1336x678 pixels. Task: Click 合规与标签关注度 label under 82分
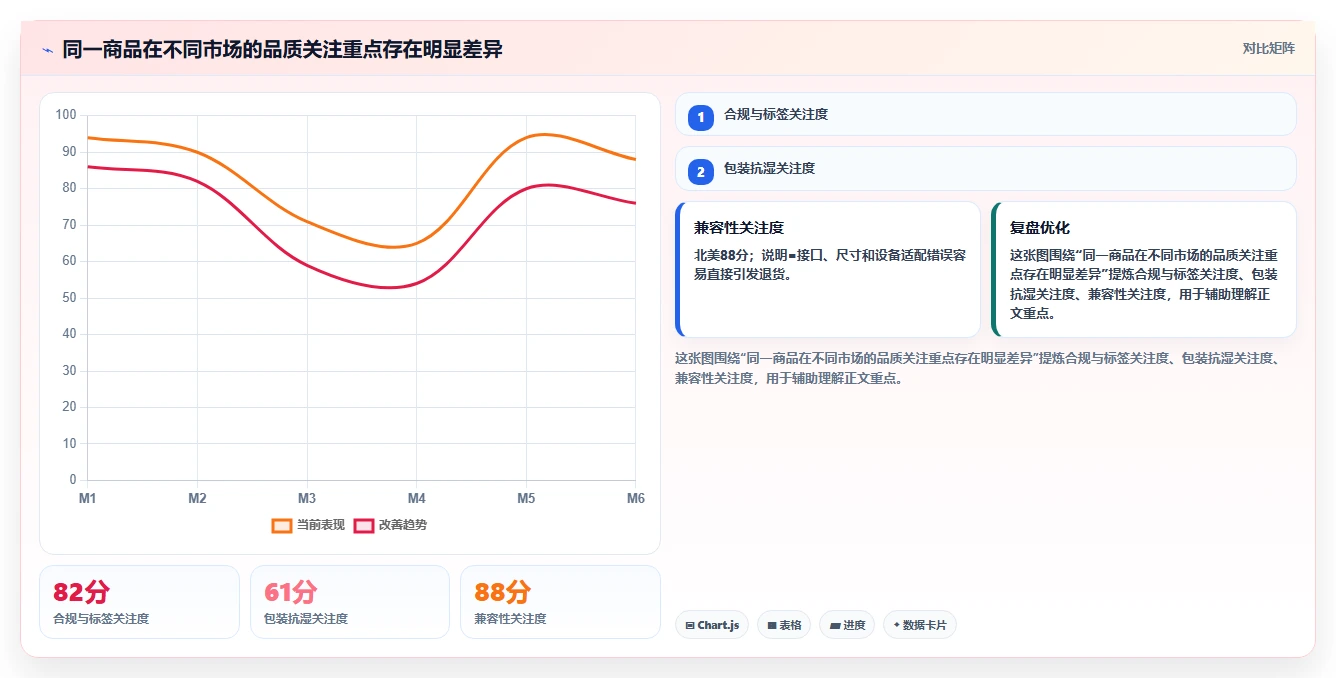(x=101, y=619)
